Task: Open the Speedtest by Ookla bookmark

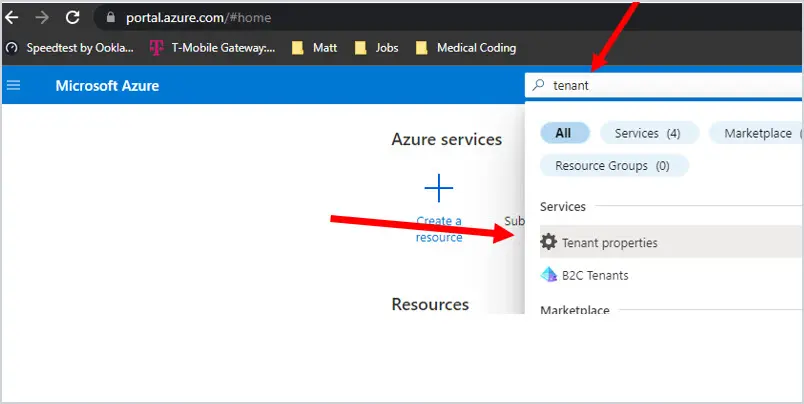Action: click(x=70, y=48)
